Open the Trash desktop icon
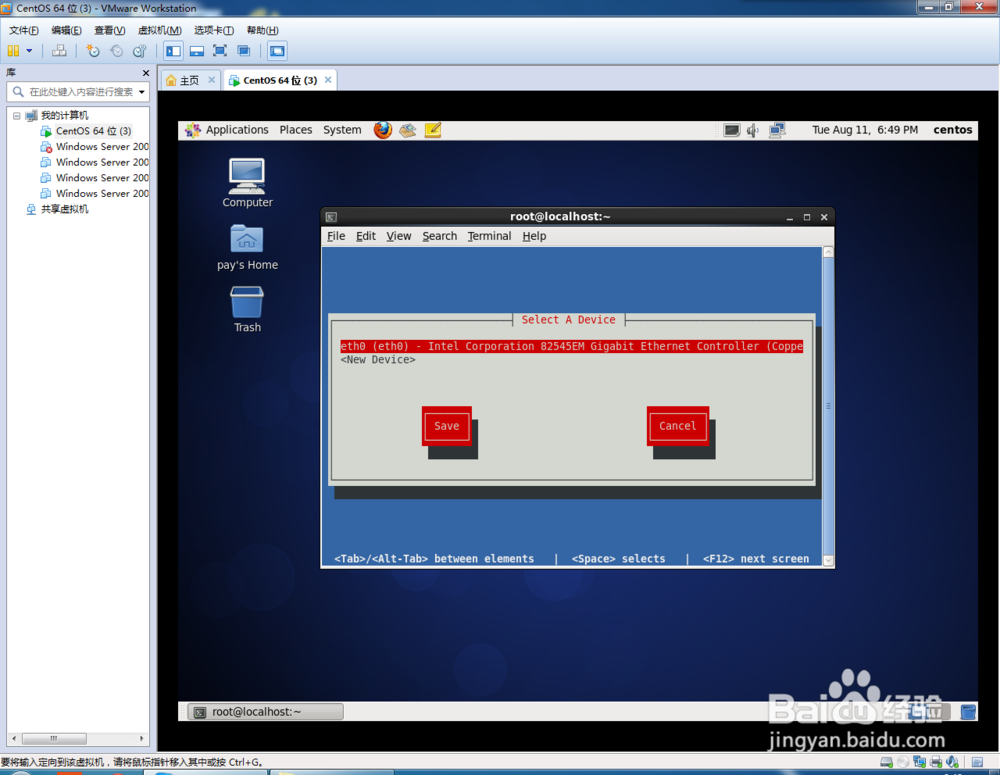 (x=247, y=309)
